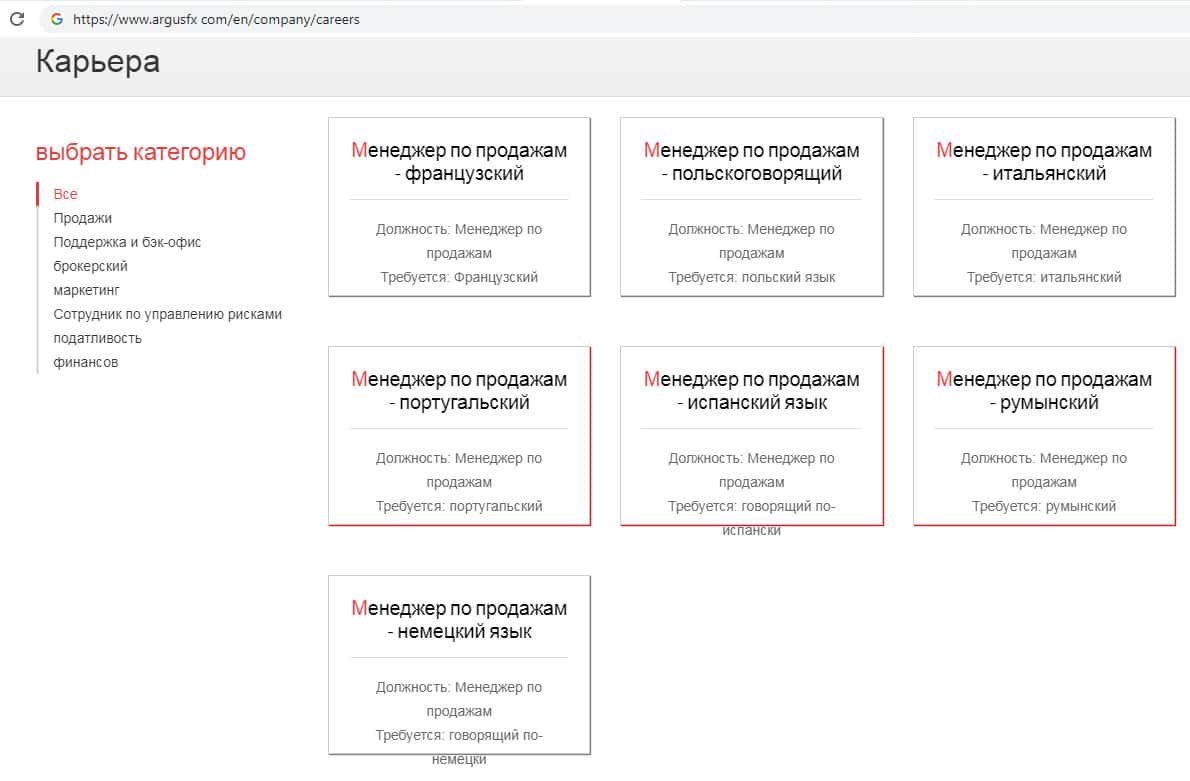Click the 'Карьера' page heading
The width and height of the screenshot is (1190, 781).
98,61
